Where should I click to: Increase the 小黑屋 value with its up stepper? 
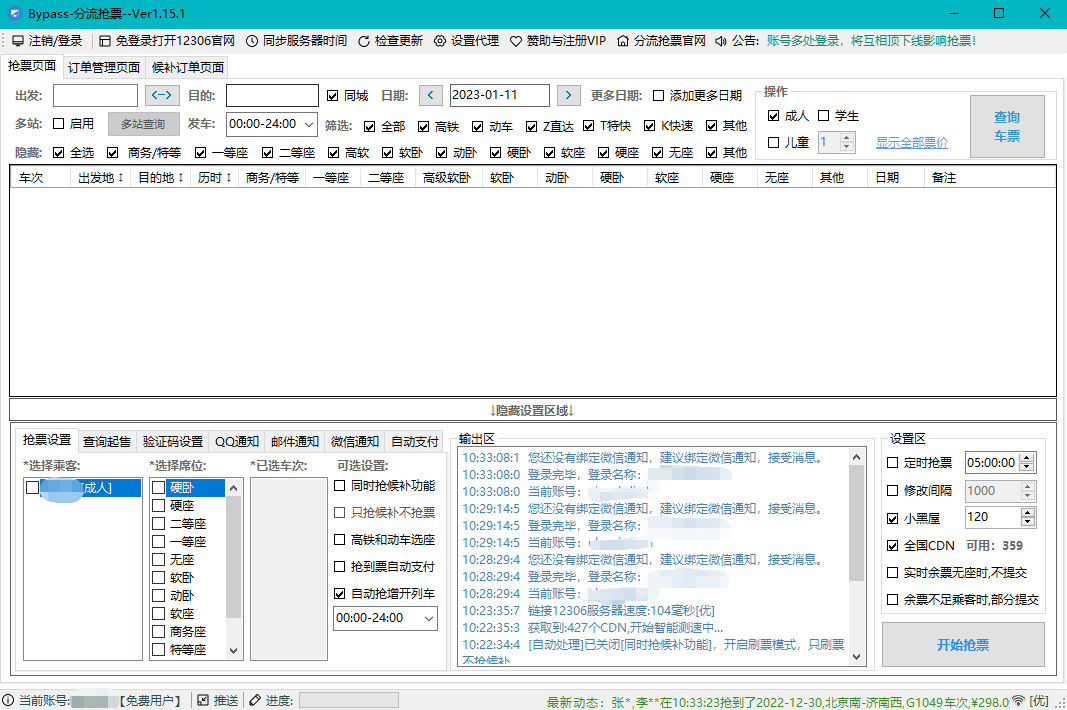[1028, 511]
